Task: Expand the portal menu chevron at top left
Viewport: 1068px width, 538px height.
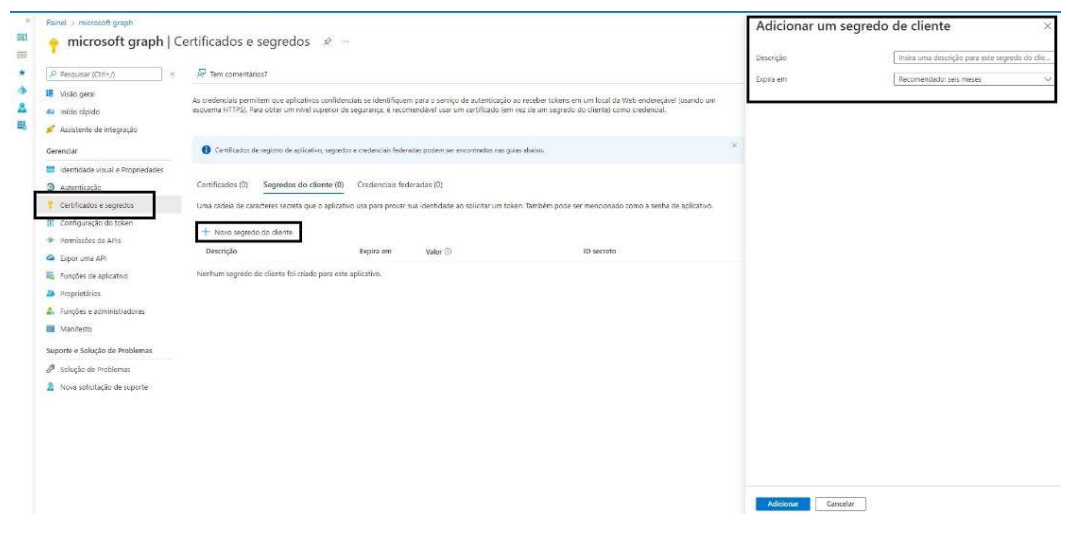Action: point(27,21)
